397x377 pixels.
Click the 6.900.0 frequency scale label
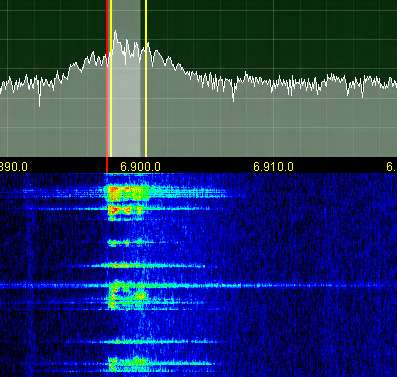[x=140, y=166]
